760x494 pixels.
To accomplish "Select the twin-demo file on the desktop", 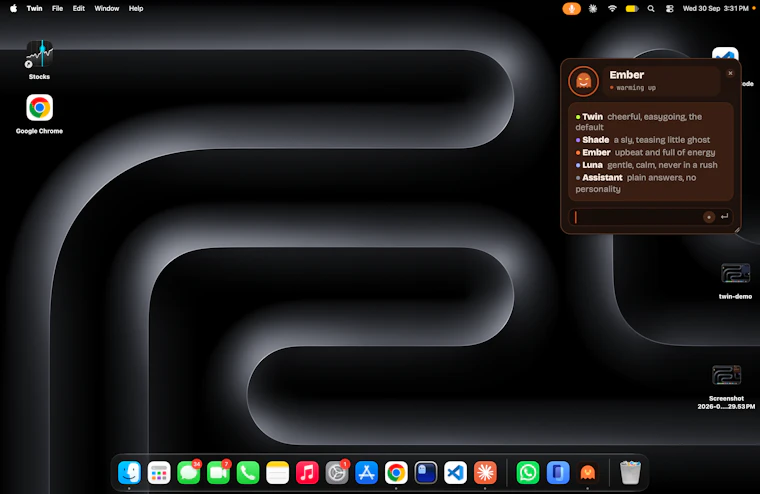I will 735,282.
